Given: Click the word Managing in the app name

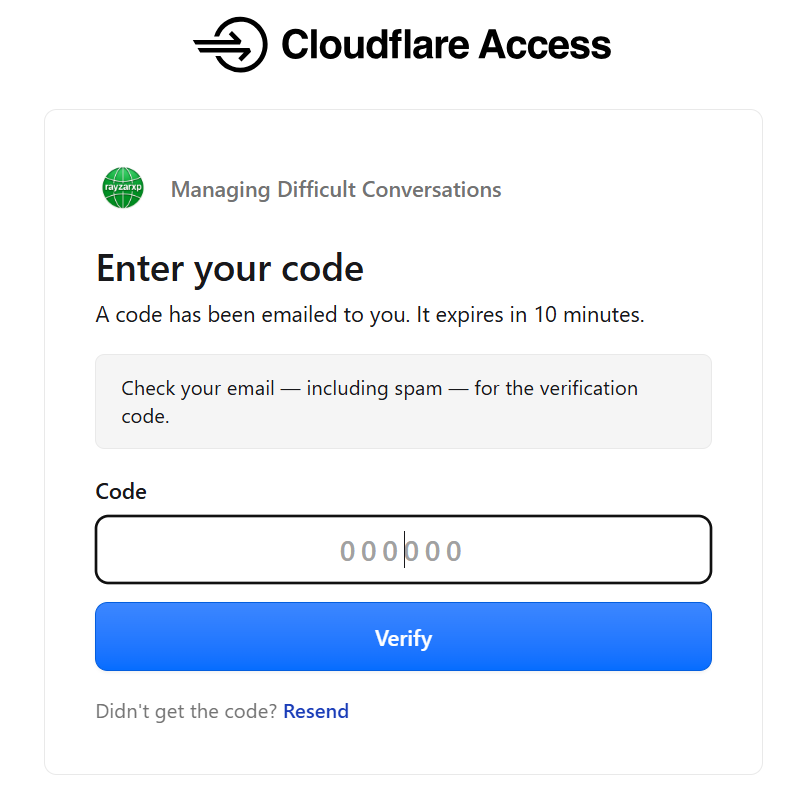Looking at the screenshot, I should point(221,190).
